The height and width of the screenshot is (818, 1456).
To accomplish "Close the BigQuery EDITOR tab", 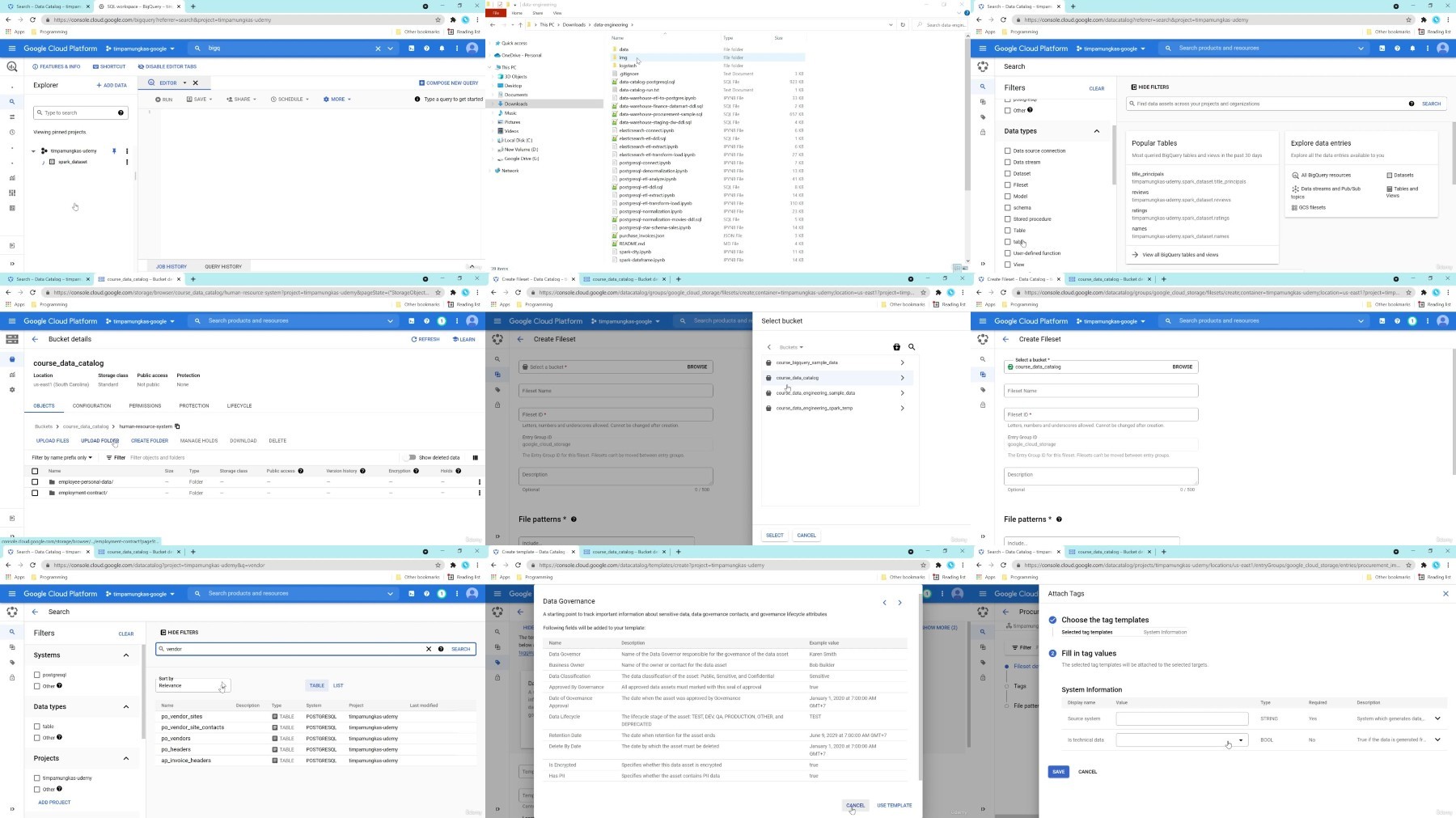I will [195, 83].
